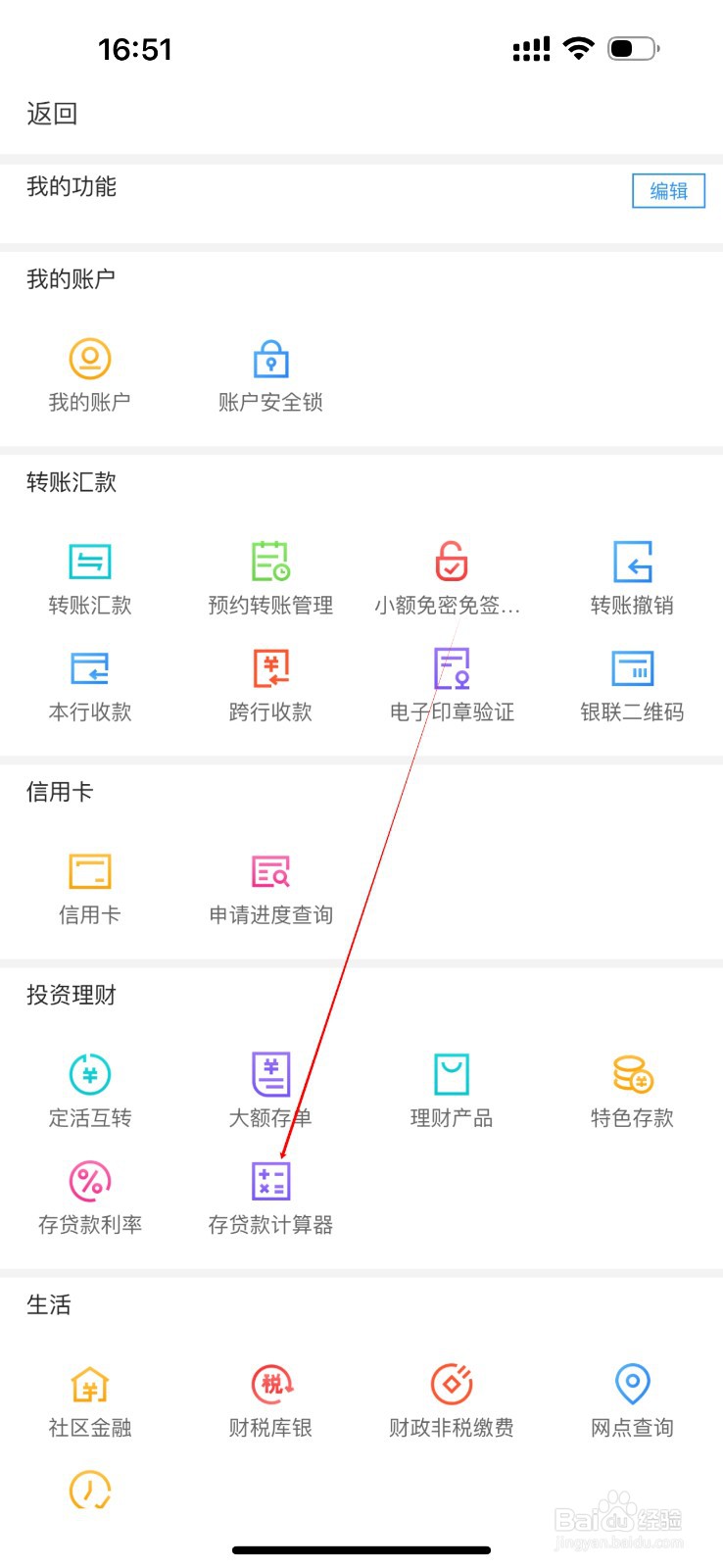Tap the 小额免密免签… text label
The height and width of the screenshot is (1568, 723).
(447, 605)
